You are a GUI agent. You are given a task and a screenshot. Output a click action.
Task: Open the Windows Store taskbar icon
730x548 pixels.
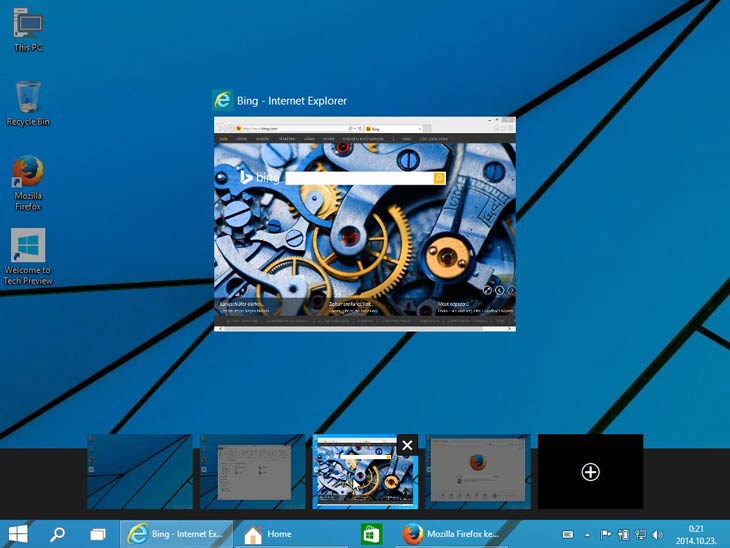[x=371, y=534]
